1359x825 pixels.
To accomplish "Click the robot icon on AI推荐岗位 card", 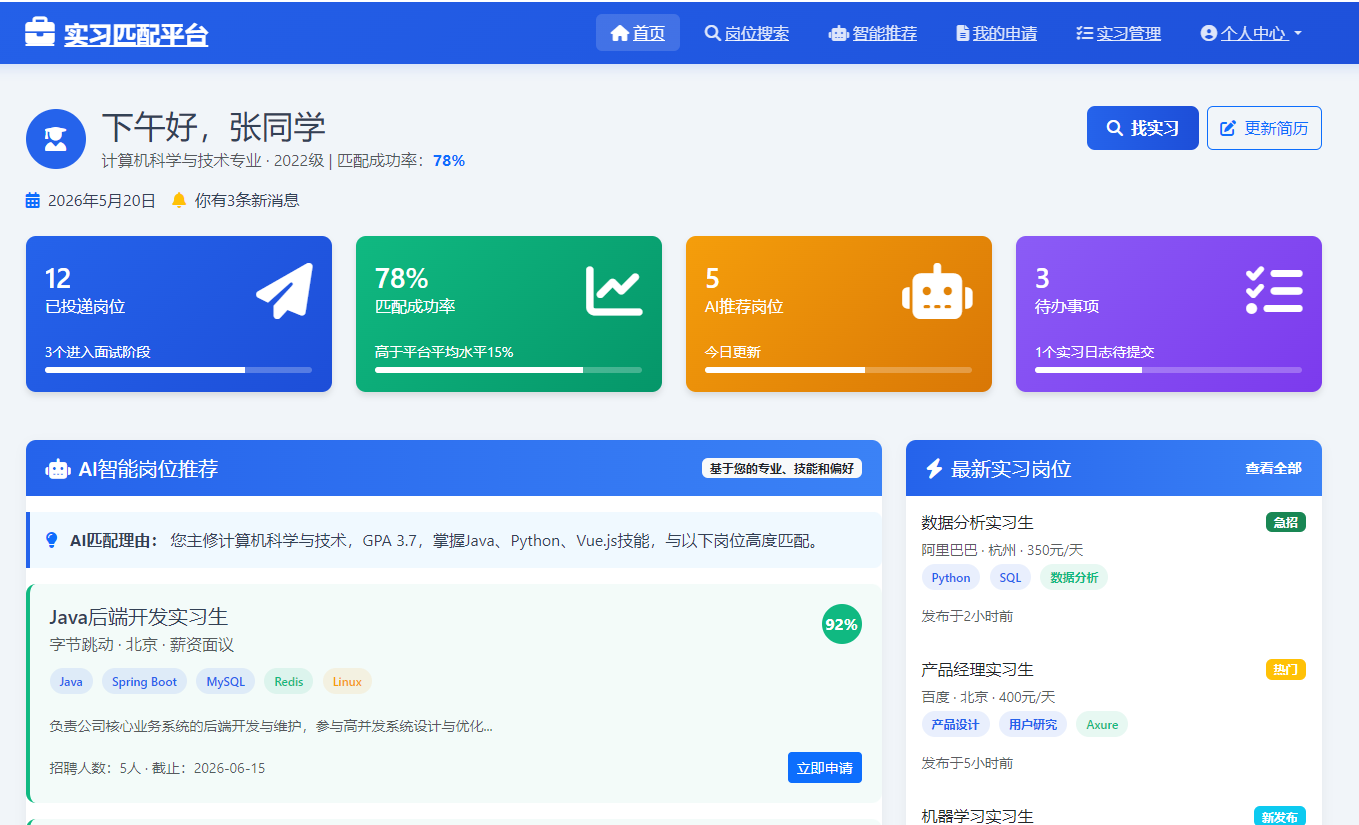I will 940,292.
